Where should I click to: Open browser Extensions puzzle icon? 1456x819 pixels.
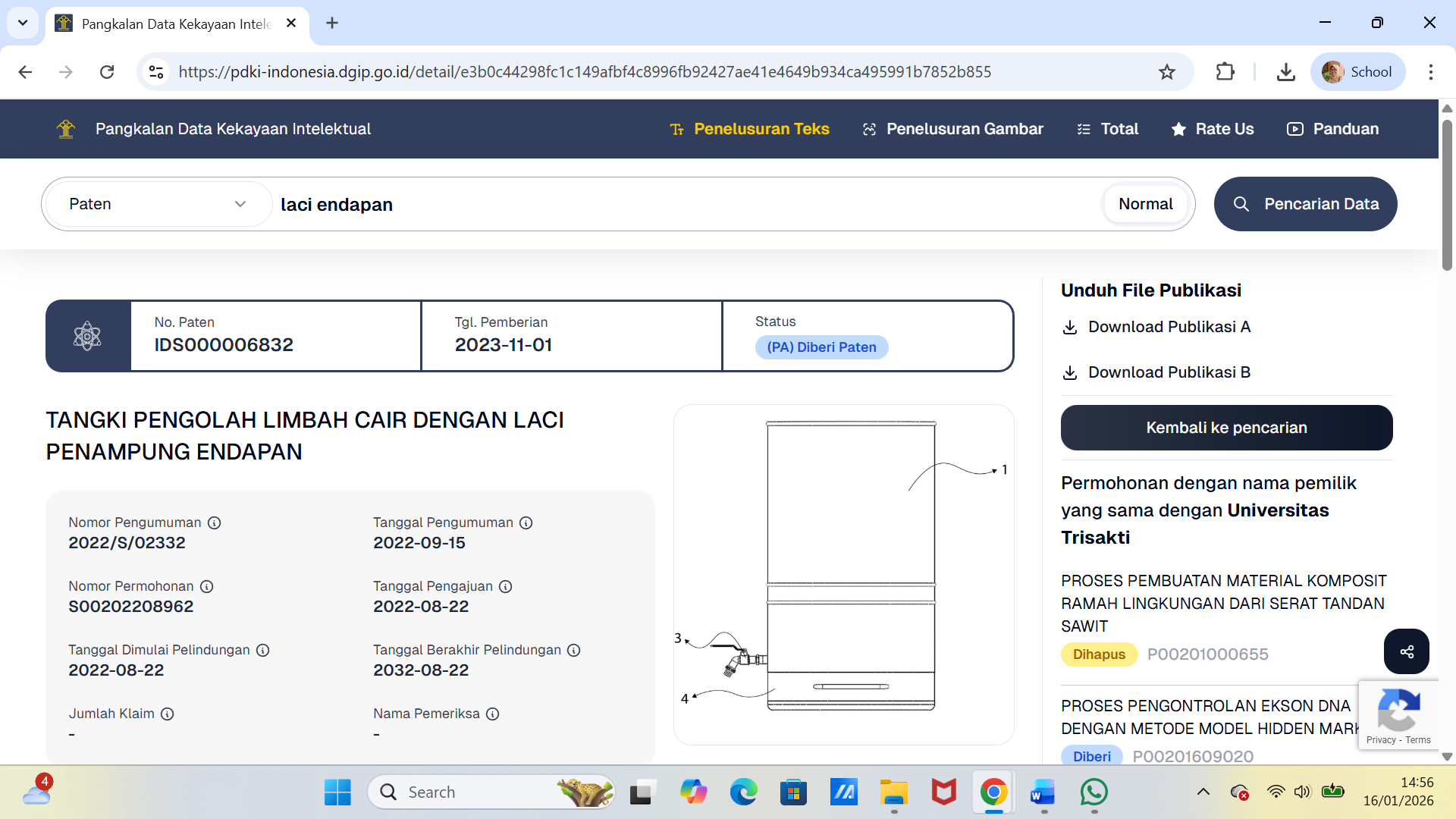point(1225,72)
